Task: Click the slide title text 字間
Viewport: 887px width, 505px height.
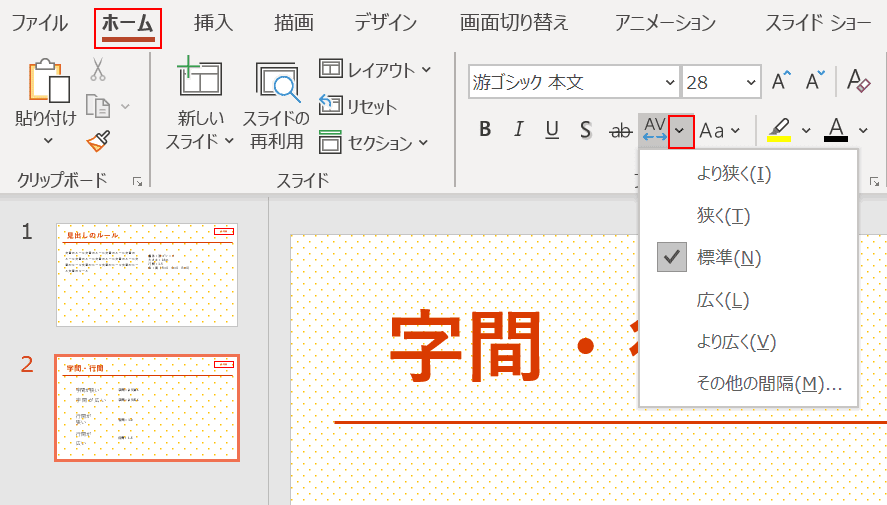Action: tap(465, 346)
